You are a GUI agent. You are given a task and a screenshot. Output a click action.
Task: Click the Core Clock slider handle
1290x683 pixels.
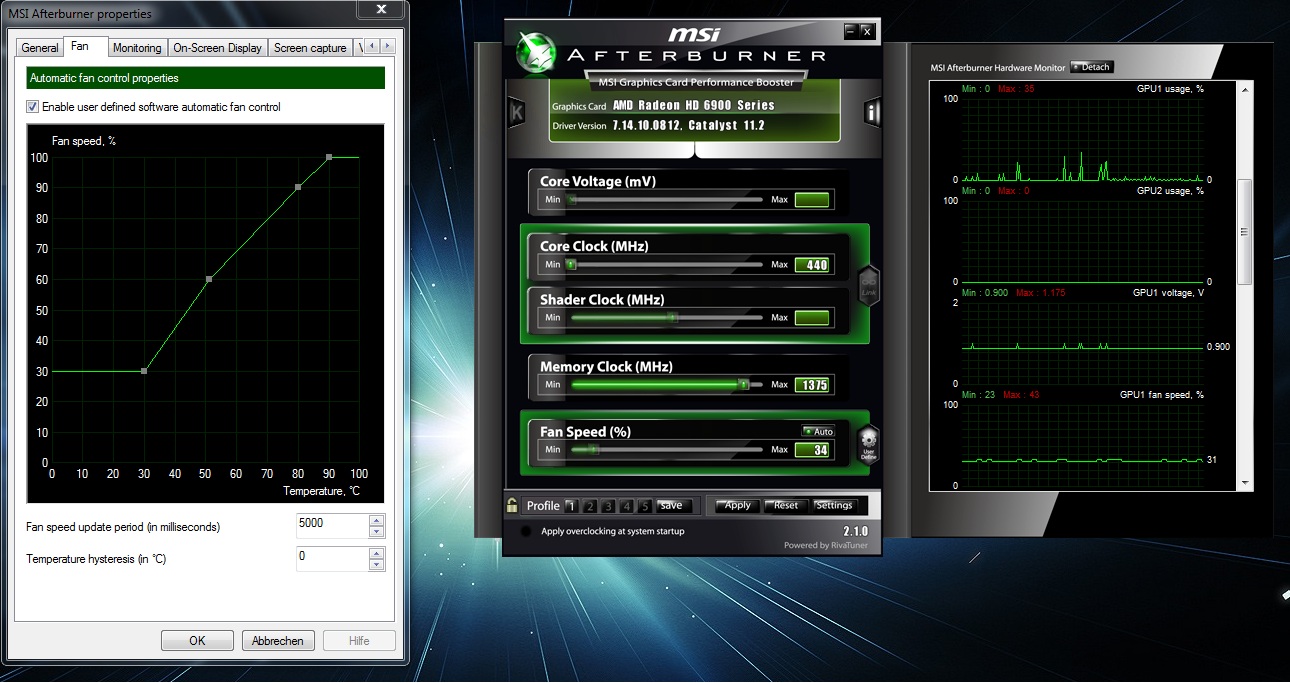point(571,265)
